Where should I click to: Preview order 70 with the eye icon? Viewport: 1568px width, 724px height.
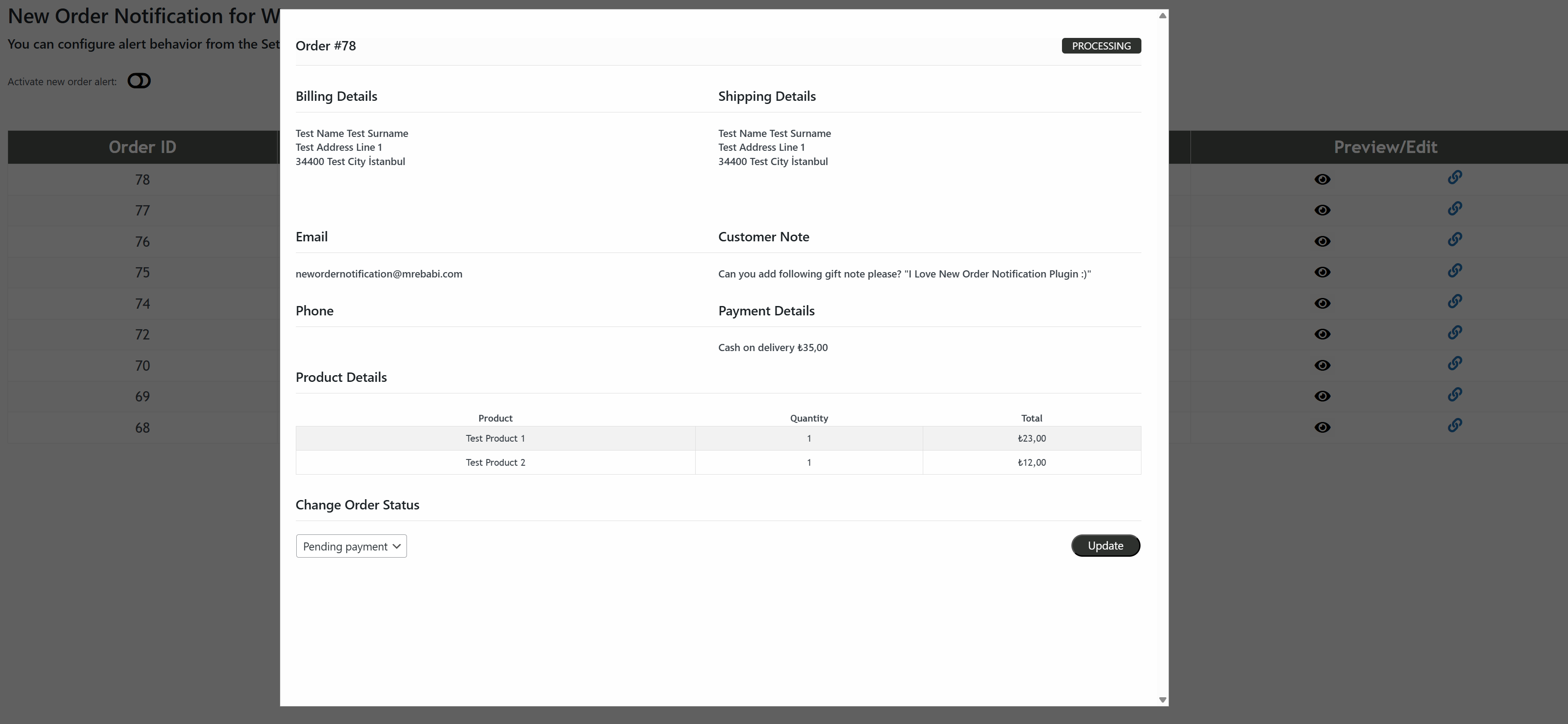pos(1323,366)
